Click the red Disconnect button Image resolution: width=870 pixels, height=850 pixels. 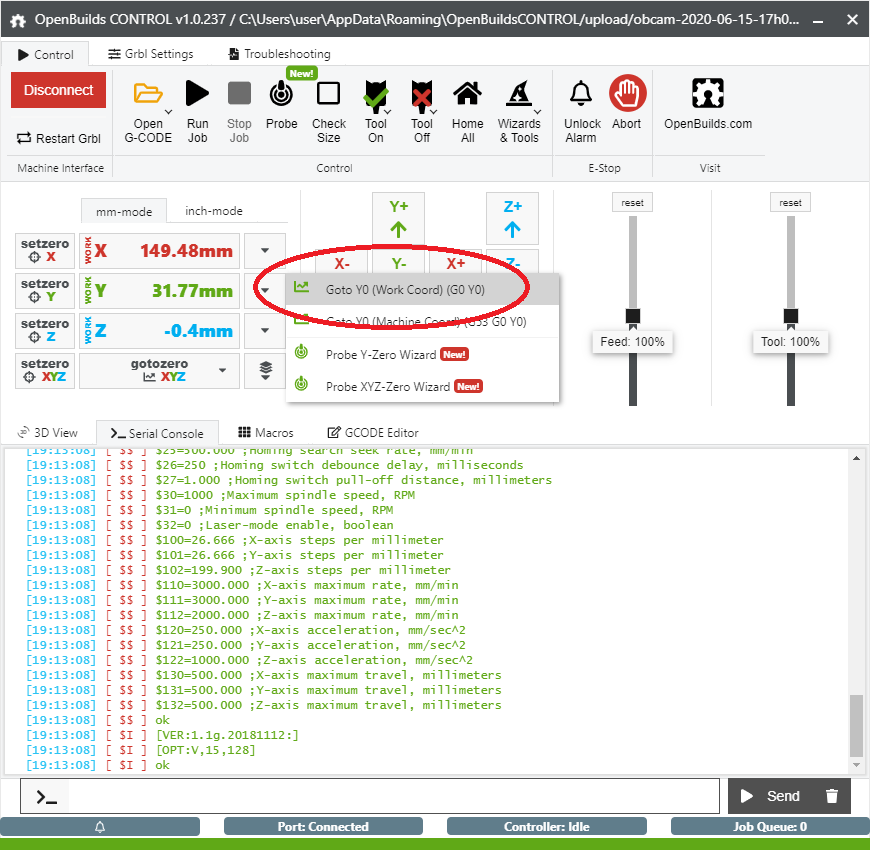[x=58, y=90]
